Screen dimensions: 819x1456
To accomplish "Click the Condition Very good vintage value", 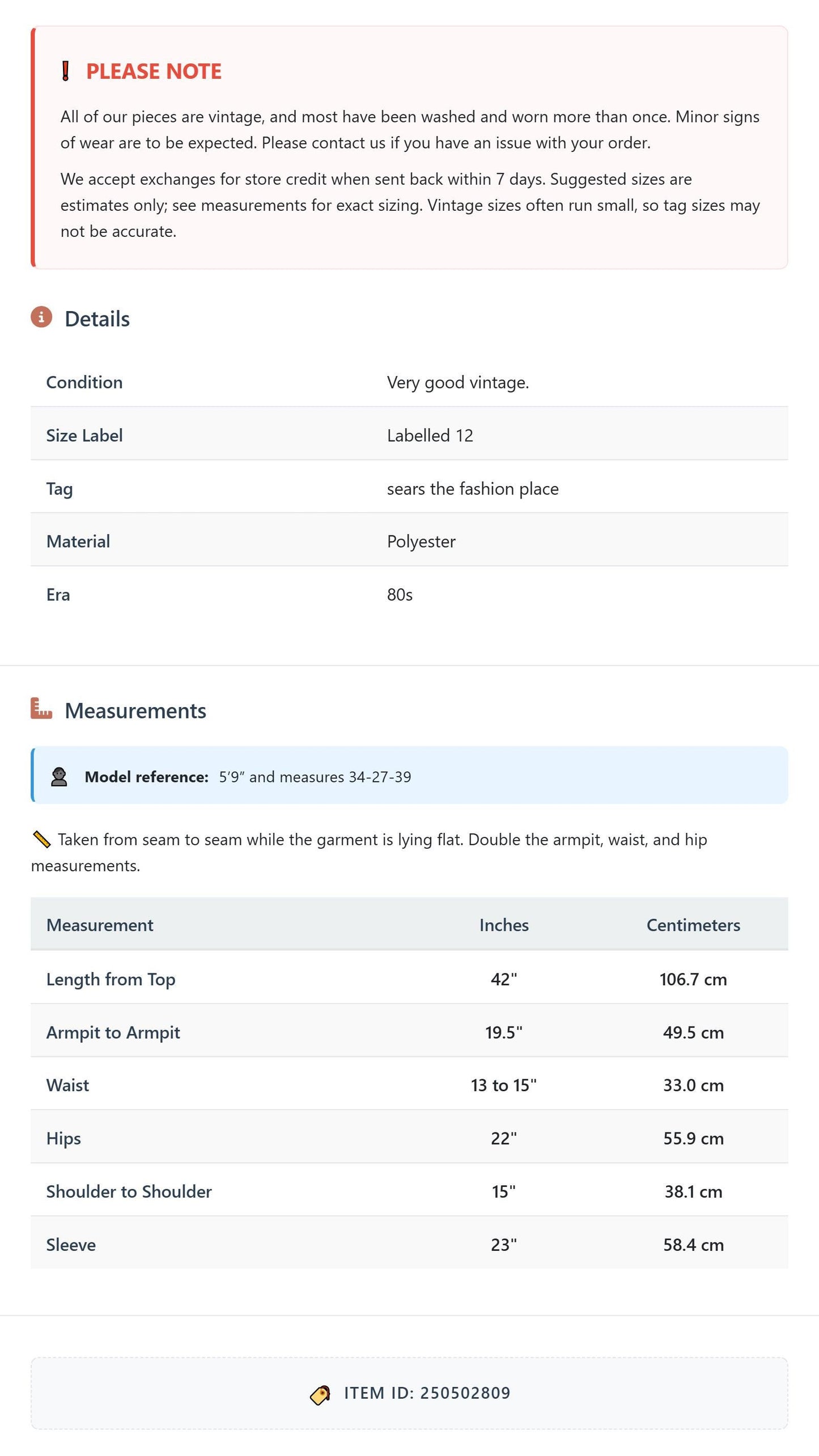I will tap(458, 383).
